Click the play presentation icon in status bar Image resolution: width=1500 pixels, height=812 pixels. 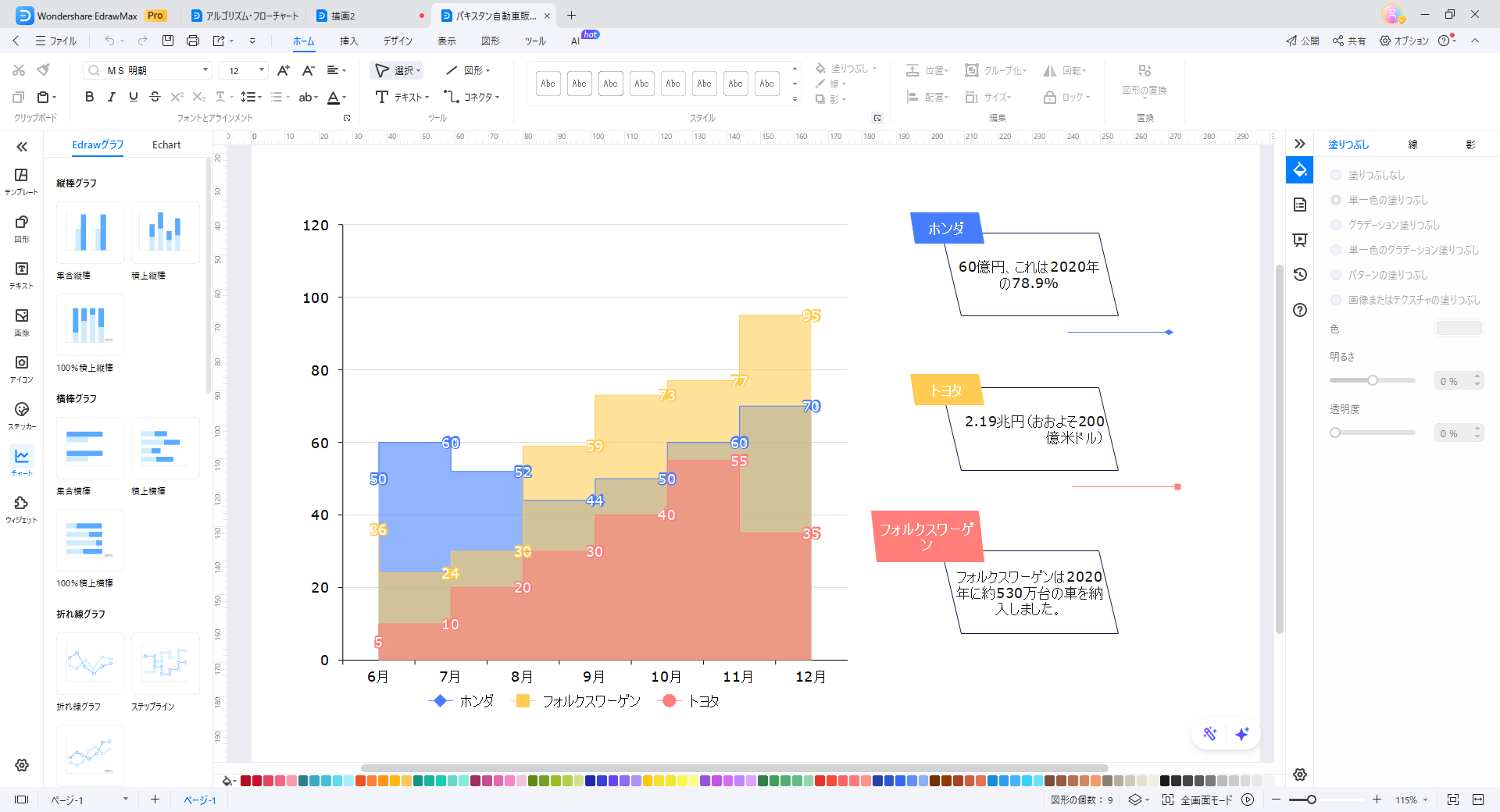1248,800
